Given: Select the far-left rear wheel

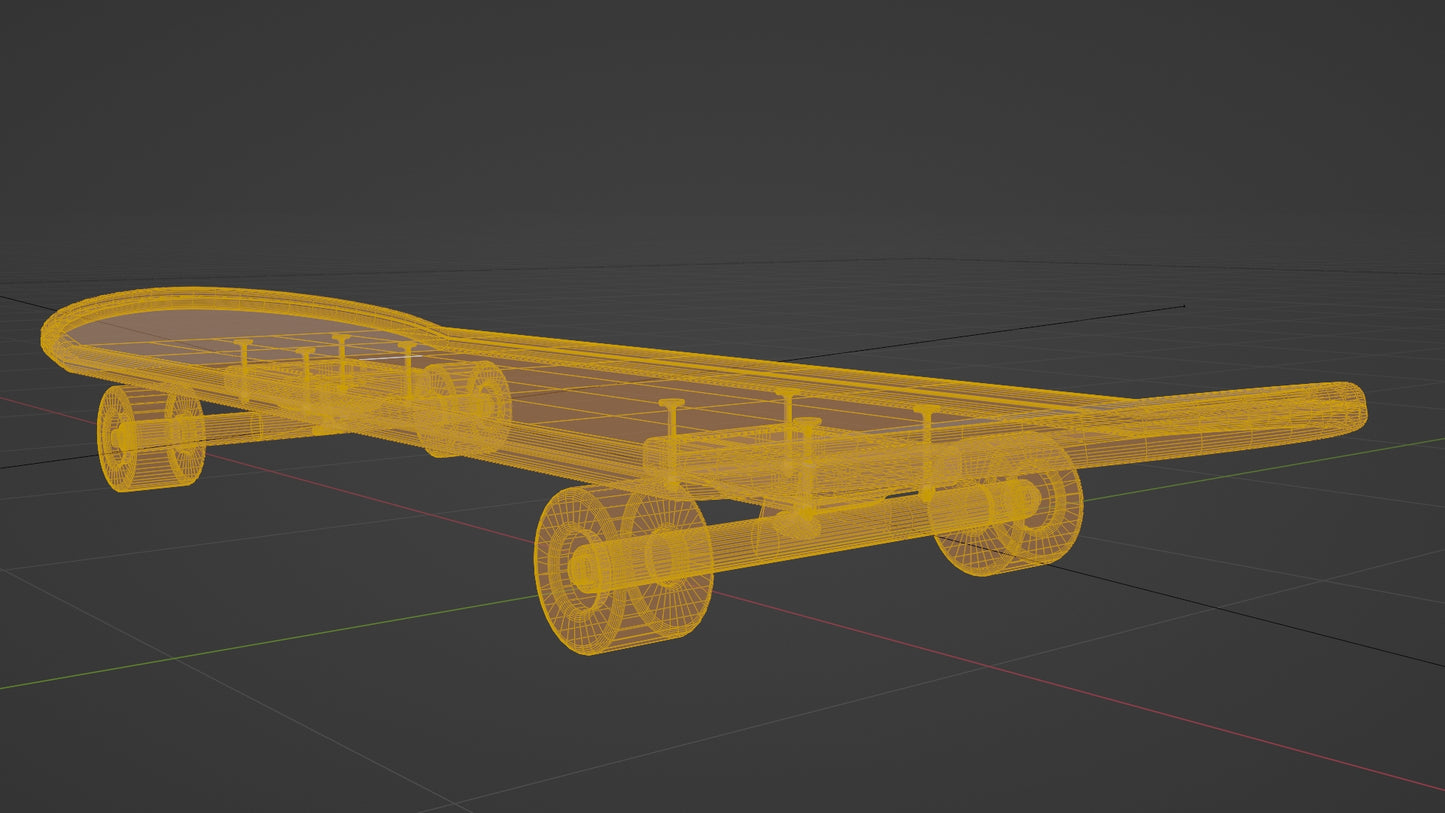Looking at the screenshot, I should point(150,438).
